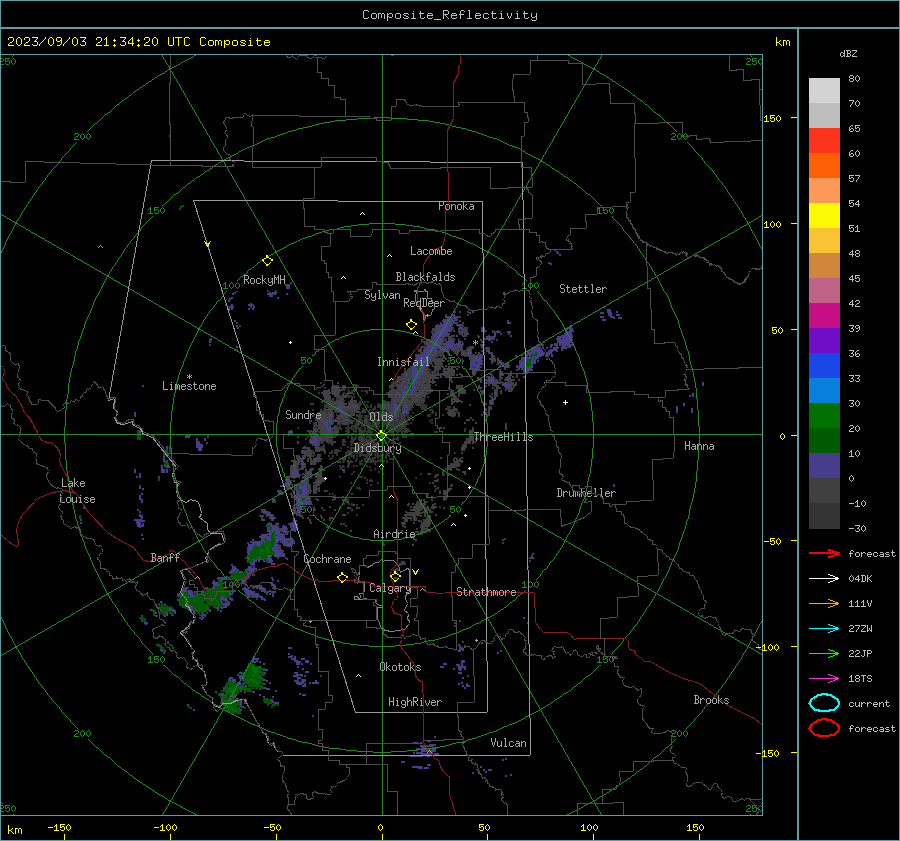Select the orange 57-60 dBZ swatch
This screenshot has height=841, width=900.
[824, 166]
